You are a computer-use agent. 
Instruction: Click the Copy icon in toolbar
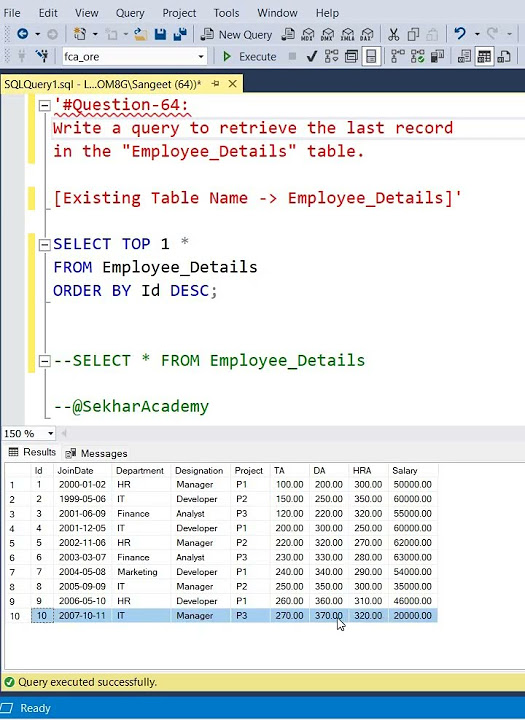click(413, 34)
